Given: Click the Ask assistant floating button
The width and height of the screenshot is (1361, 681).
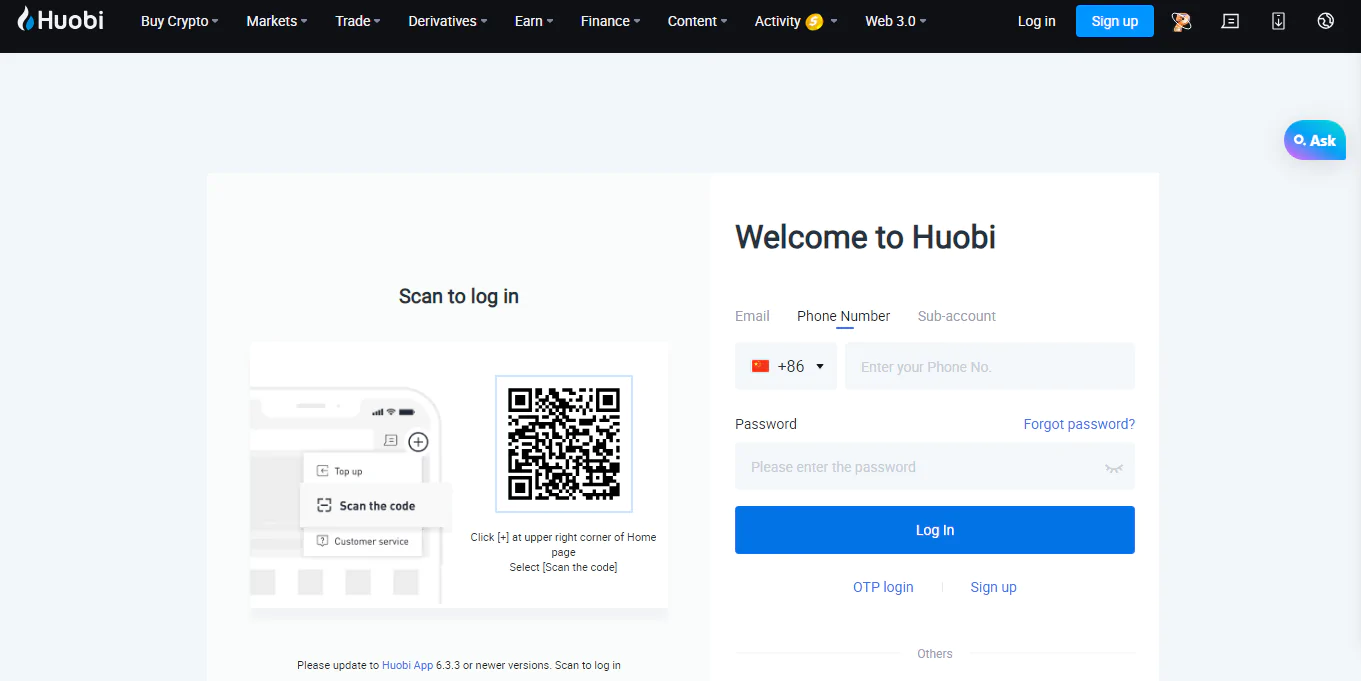Looking at the screenshot, I should [1315, 140].
